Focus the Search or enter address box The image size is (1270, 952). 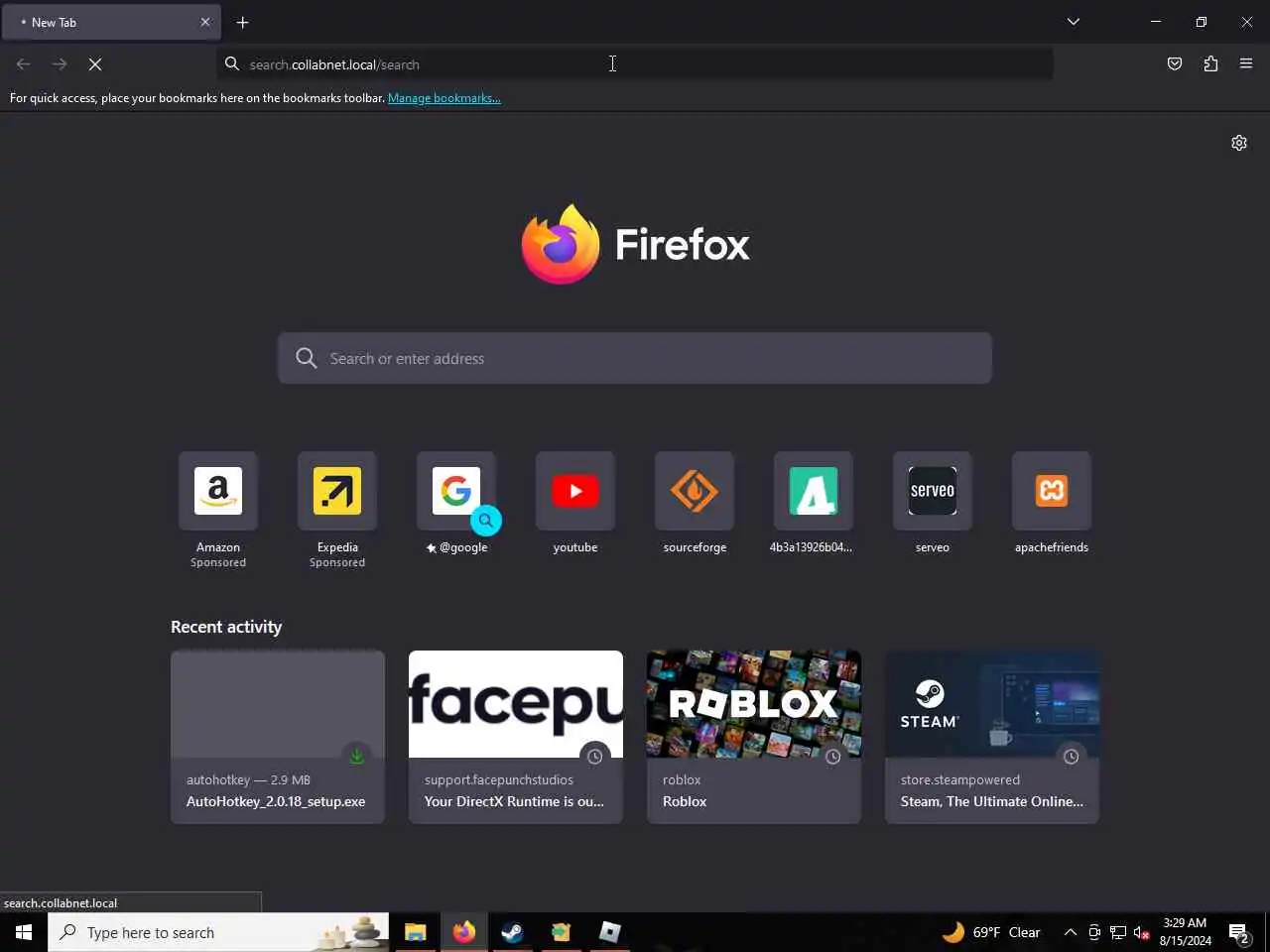(635, 358)
